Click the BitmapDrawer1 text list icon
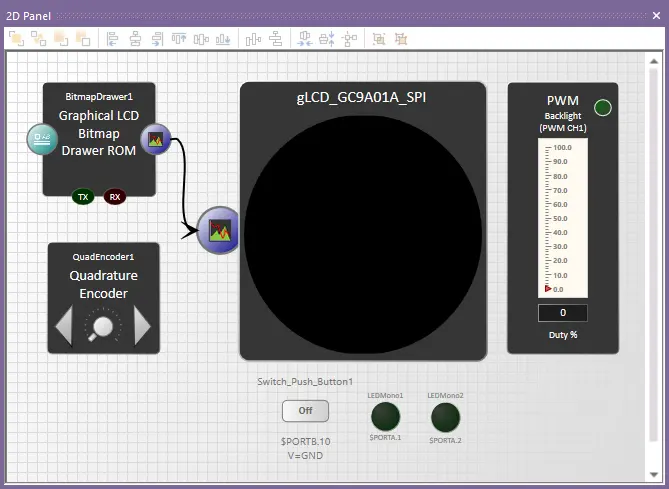The width and height of the screenshot is (669, 489). [42, 139]
